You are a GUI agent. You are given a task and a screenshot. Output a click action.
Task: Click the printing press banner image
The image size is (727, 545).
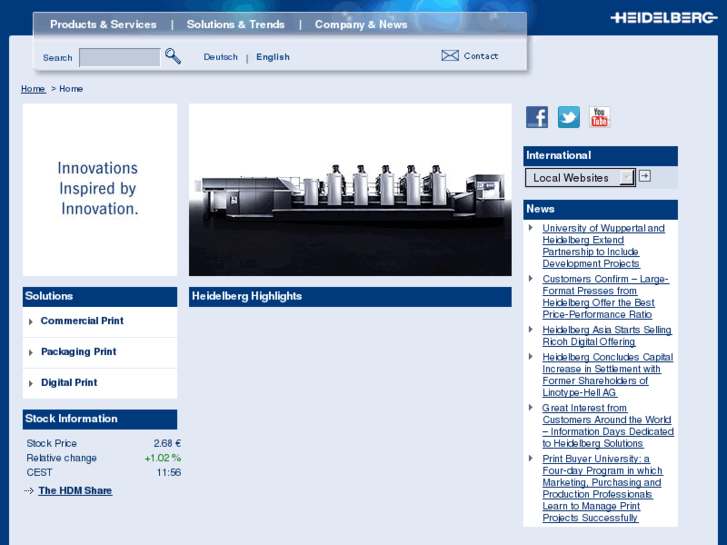pos(350,190)
